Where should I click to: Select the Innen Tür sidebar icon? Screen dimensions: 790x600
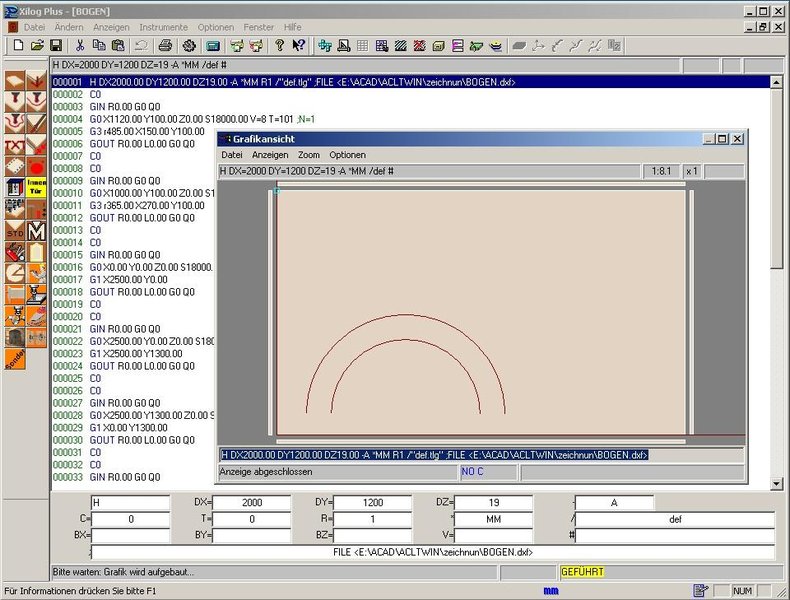tap(36, 187)
